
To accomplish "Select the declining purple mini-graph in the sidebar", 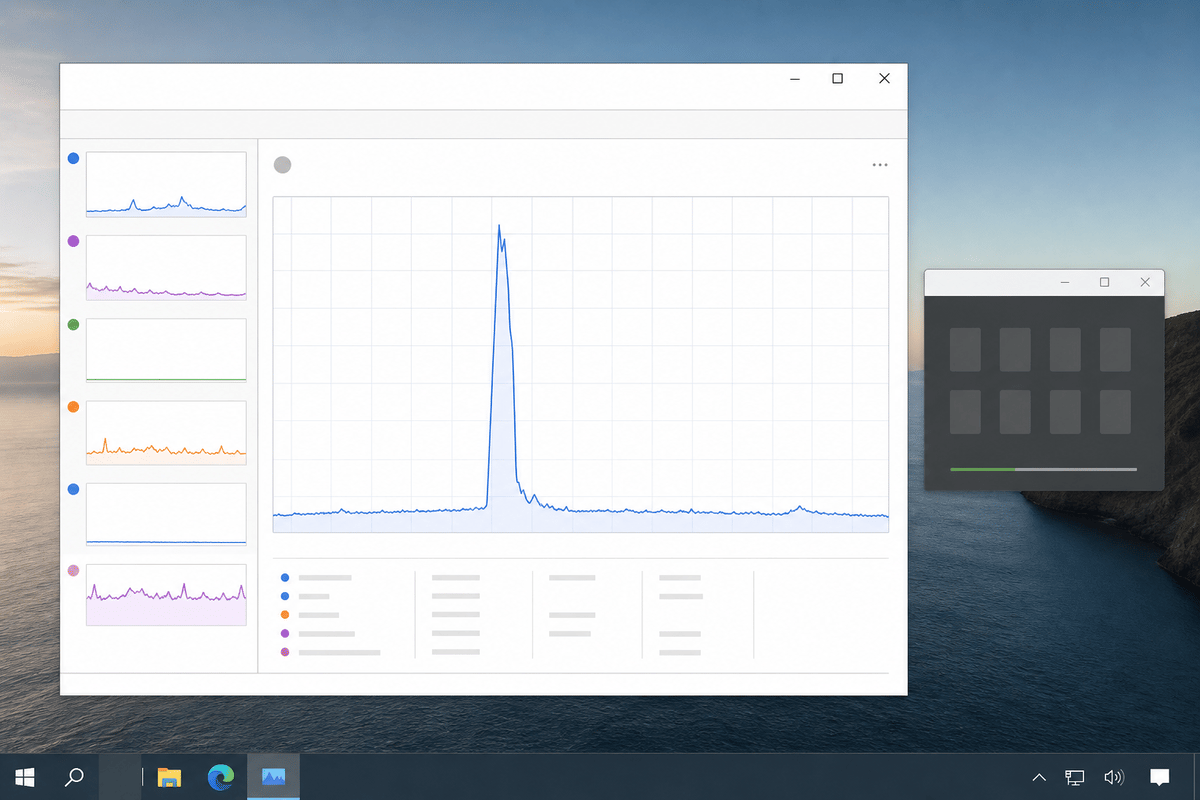I will pyautogui.click(x=166, y=267).
